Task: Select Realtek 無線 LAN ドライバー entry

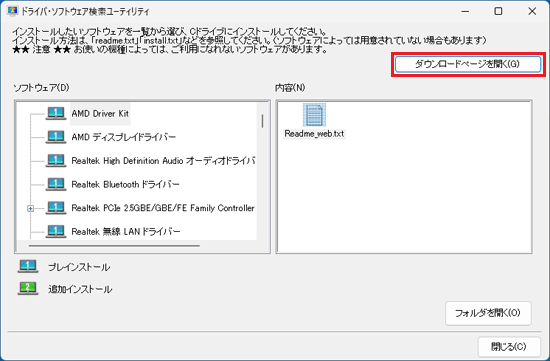Action: [x=126, y=232]
